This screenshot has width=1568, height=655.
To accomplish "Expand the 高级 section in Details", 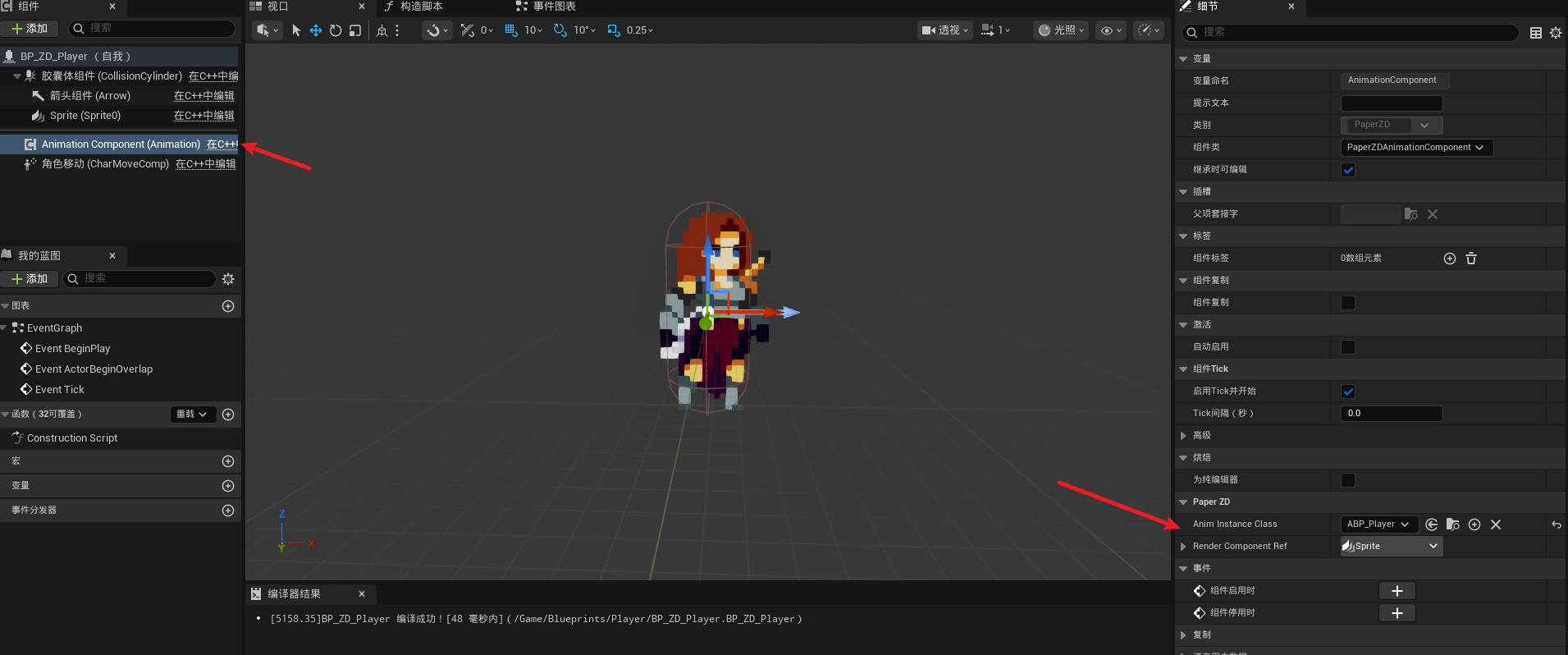I will pos(1183,436).
